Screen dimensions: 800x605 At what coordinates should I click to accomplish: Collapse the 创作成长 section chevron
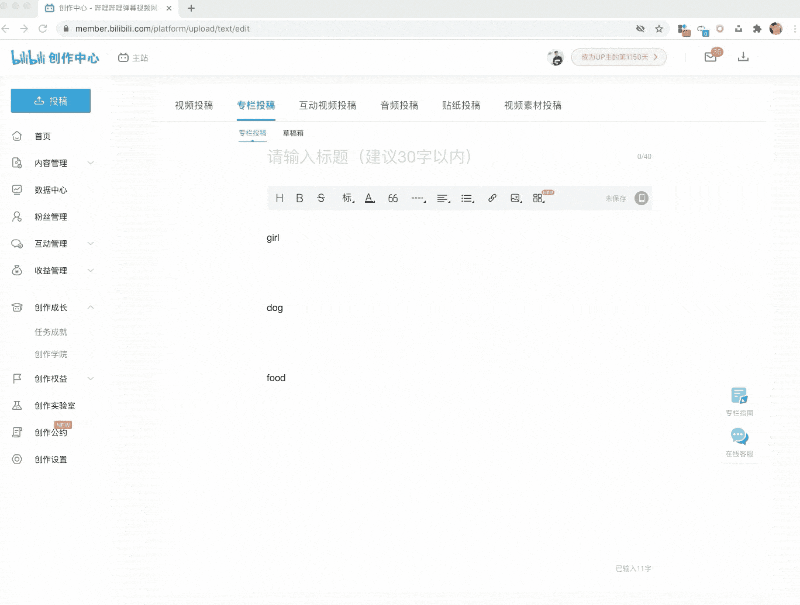(x=90, y=308)
